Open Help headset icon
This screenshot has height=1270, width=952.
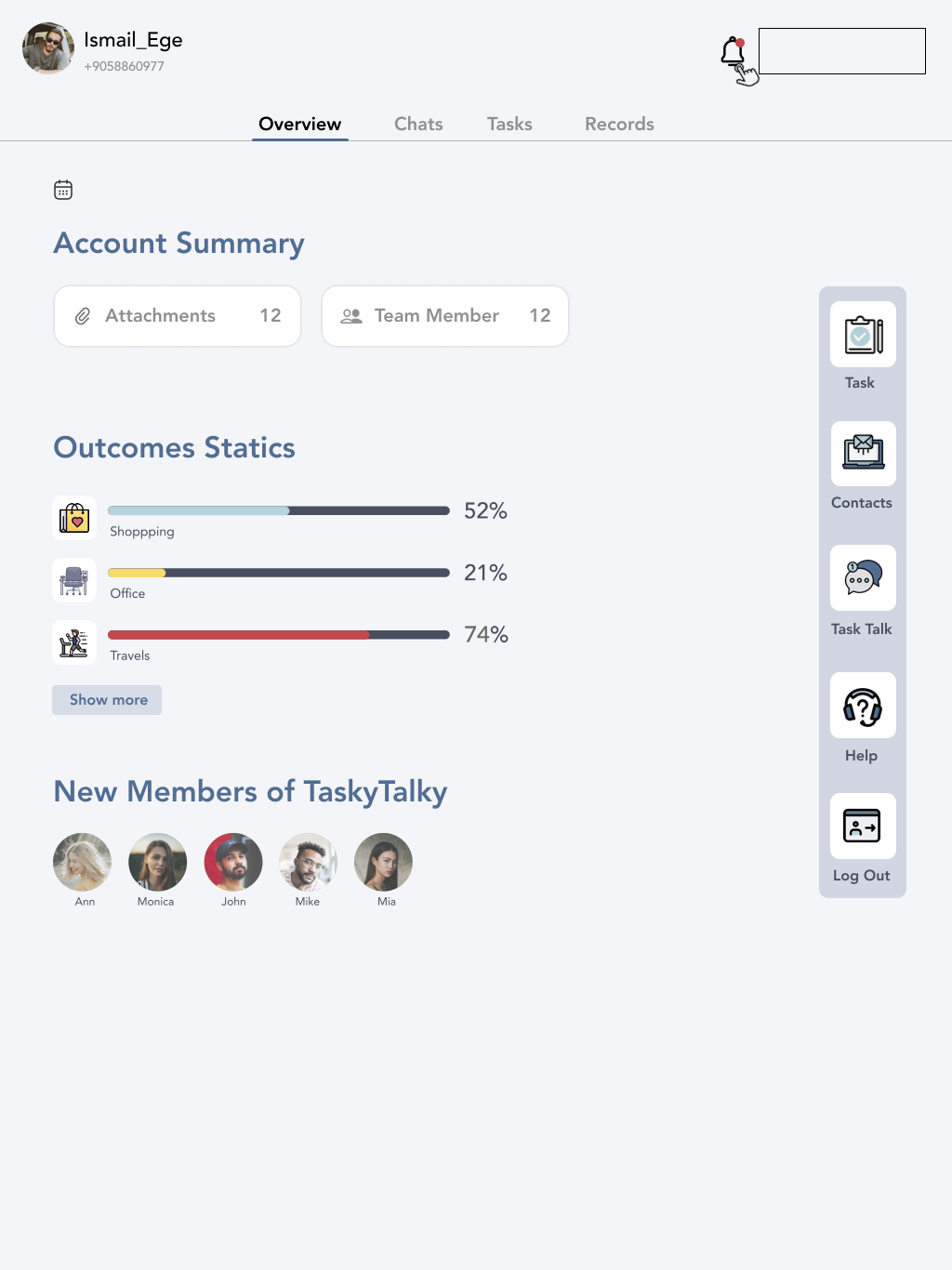click(864, 706)
